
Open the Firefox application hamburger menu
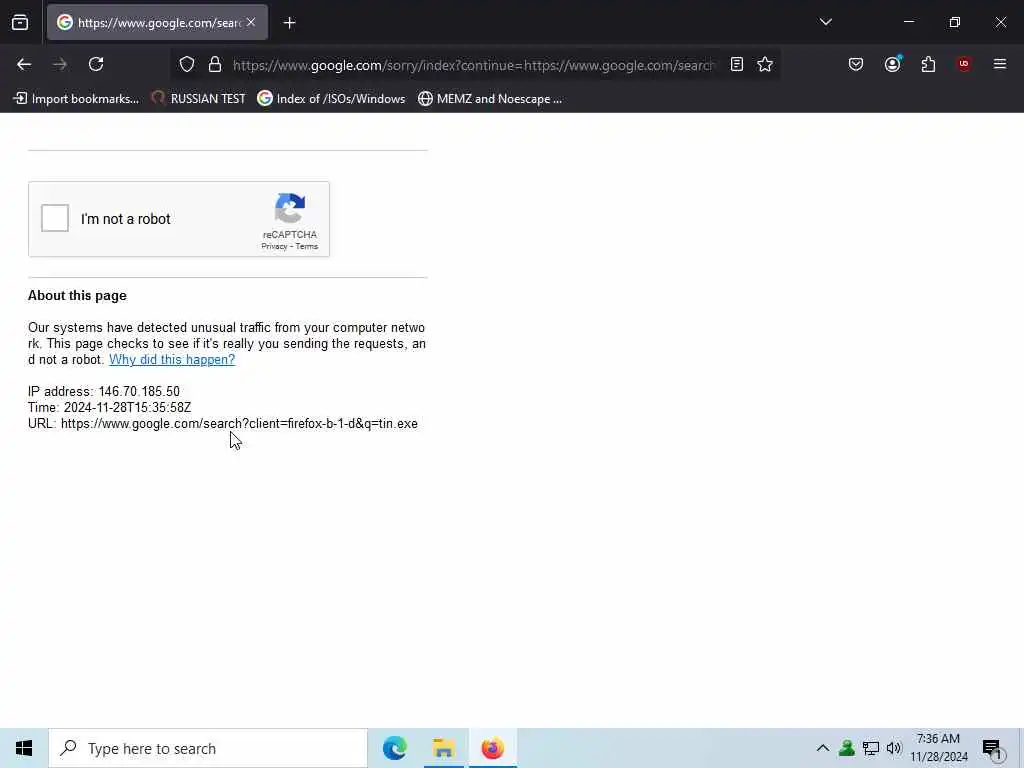pos(1000,64)
